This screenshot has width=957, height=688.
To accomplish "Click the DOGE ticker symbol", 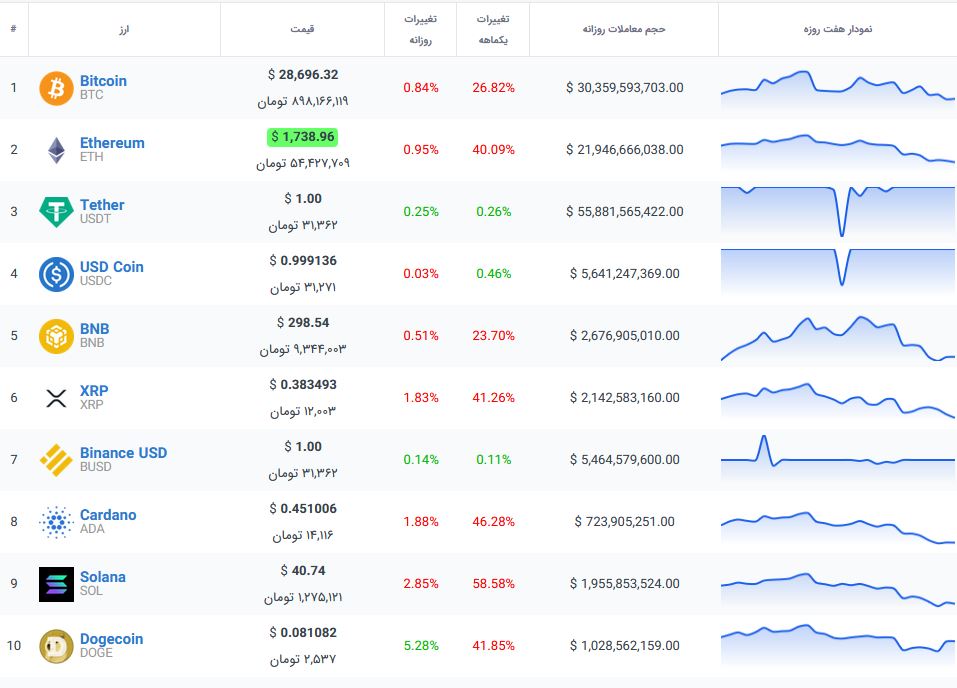I will [x=96, y=653].
